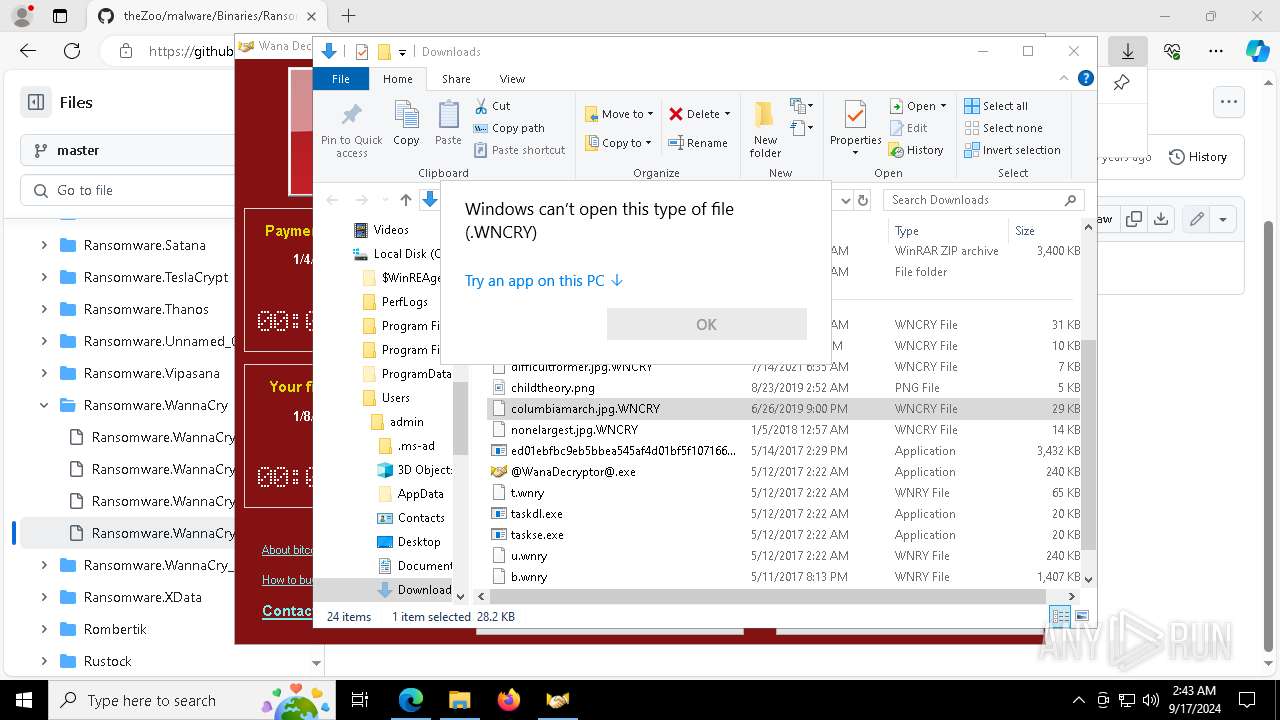Open Edge Downloads toolbar icon
The width and height of the screenshot is (1280, 720).
[1128, 51]
